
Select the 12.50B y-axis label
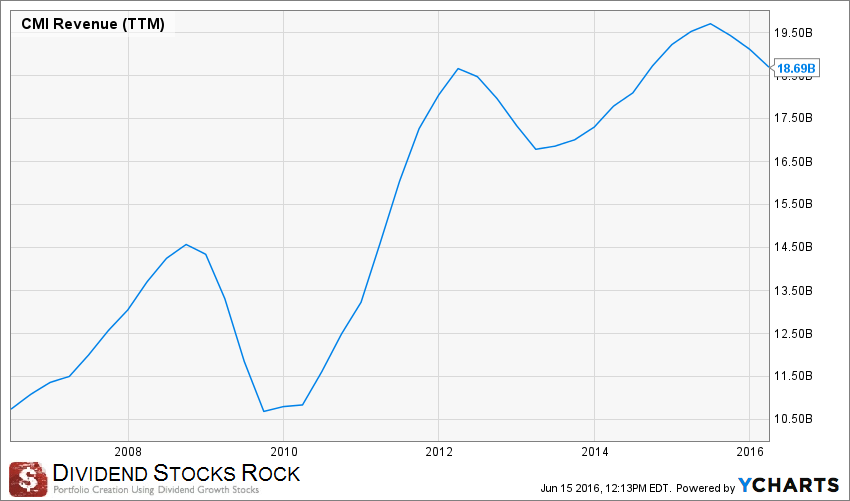pyautogui.click(x=798, y=333)
